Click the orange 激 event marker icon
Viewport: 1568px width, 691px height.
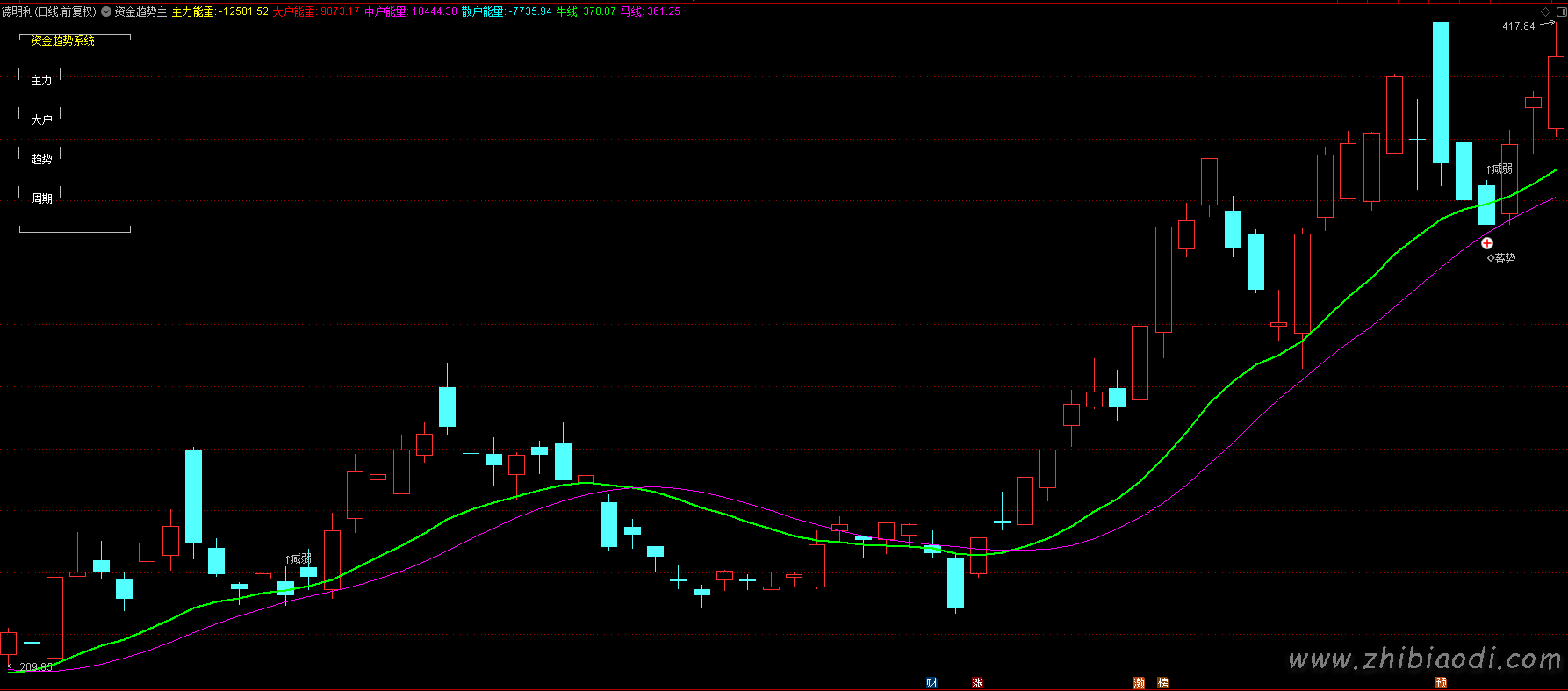tap(1140, 683)
